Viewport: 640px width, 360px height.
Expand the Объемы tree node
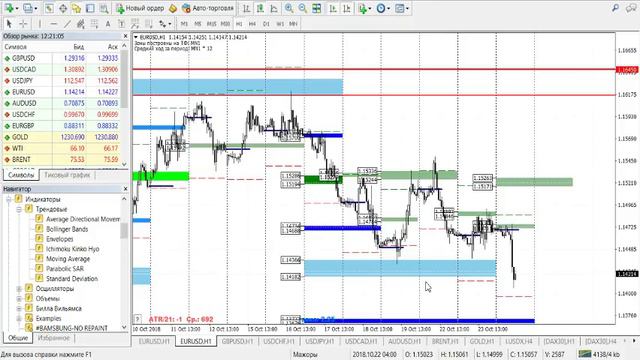pos(19,298)
